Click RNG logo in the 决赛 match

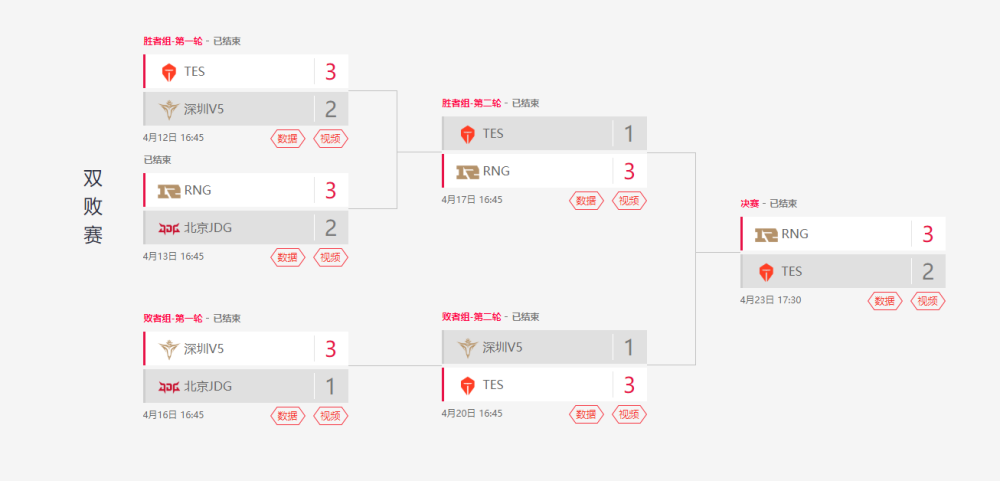pos(766,234)
